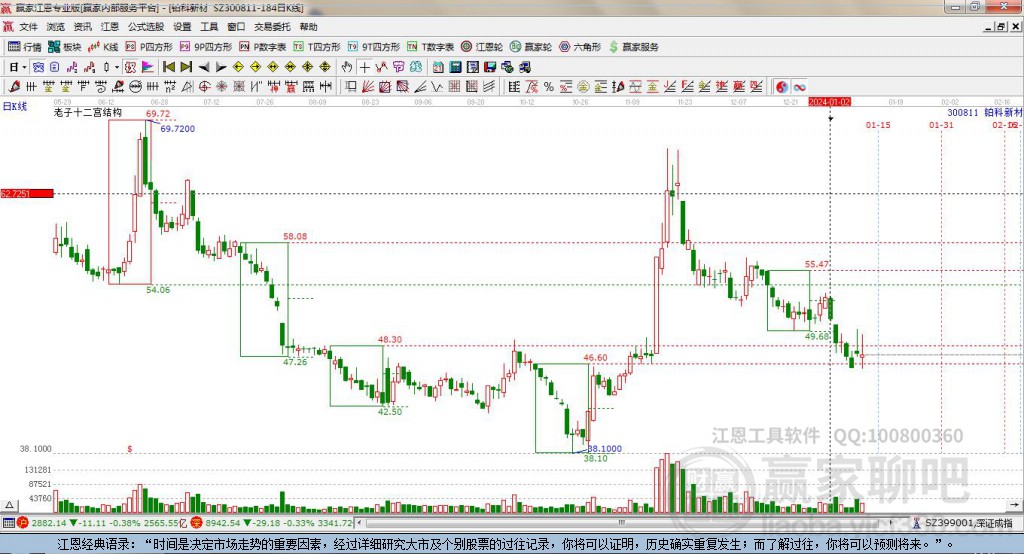Click the 行情 toolbar button
1024x554 pixels.
(x=25, y=47)
